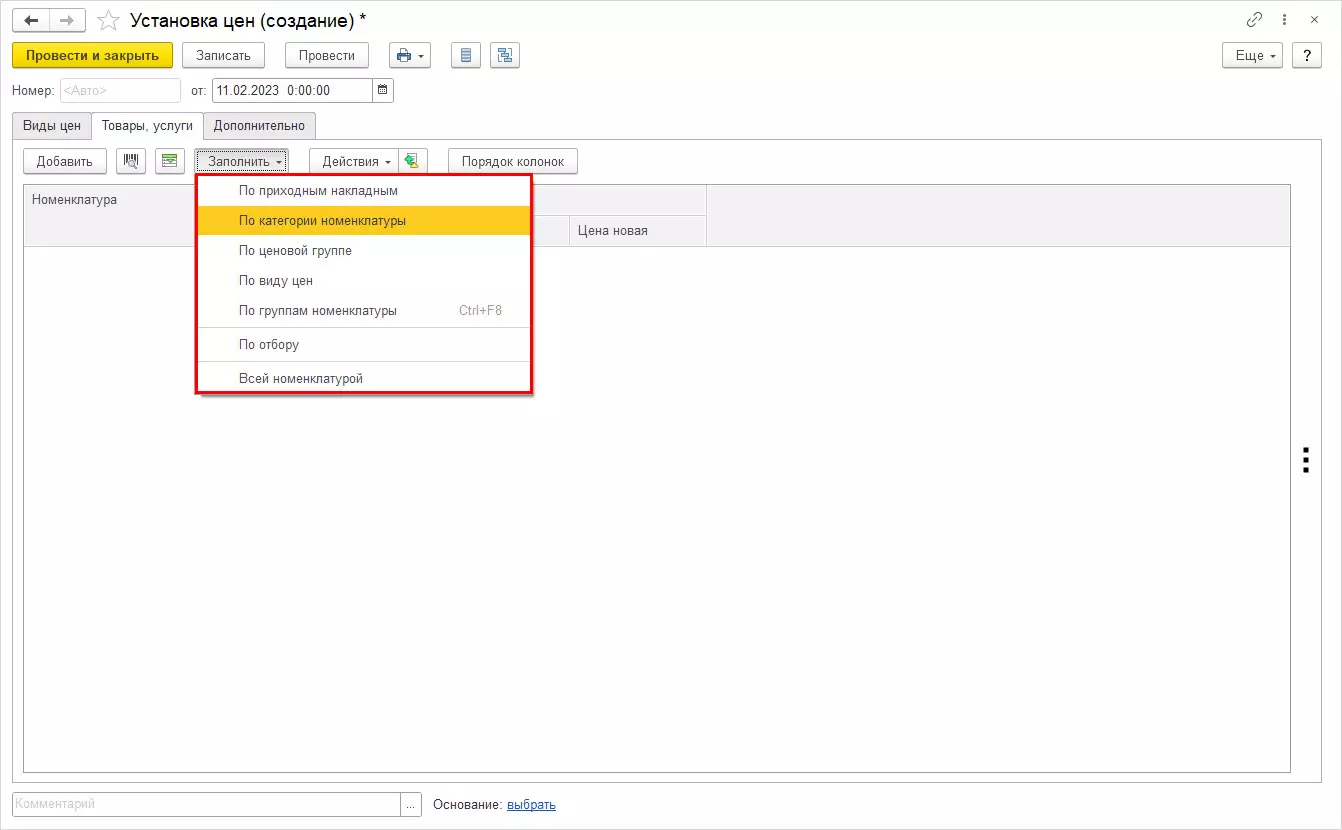The image size is (1342, 830).
Task: Click the Порядок колонок button
Action: pos(513,161)
